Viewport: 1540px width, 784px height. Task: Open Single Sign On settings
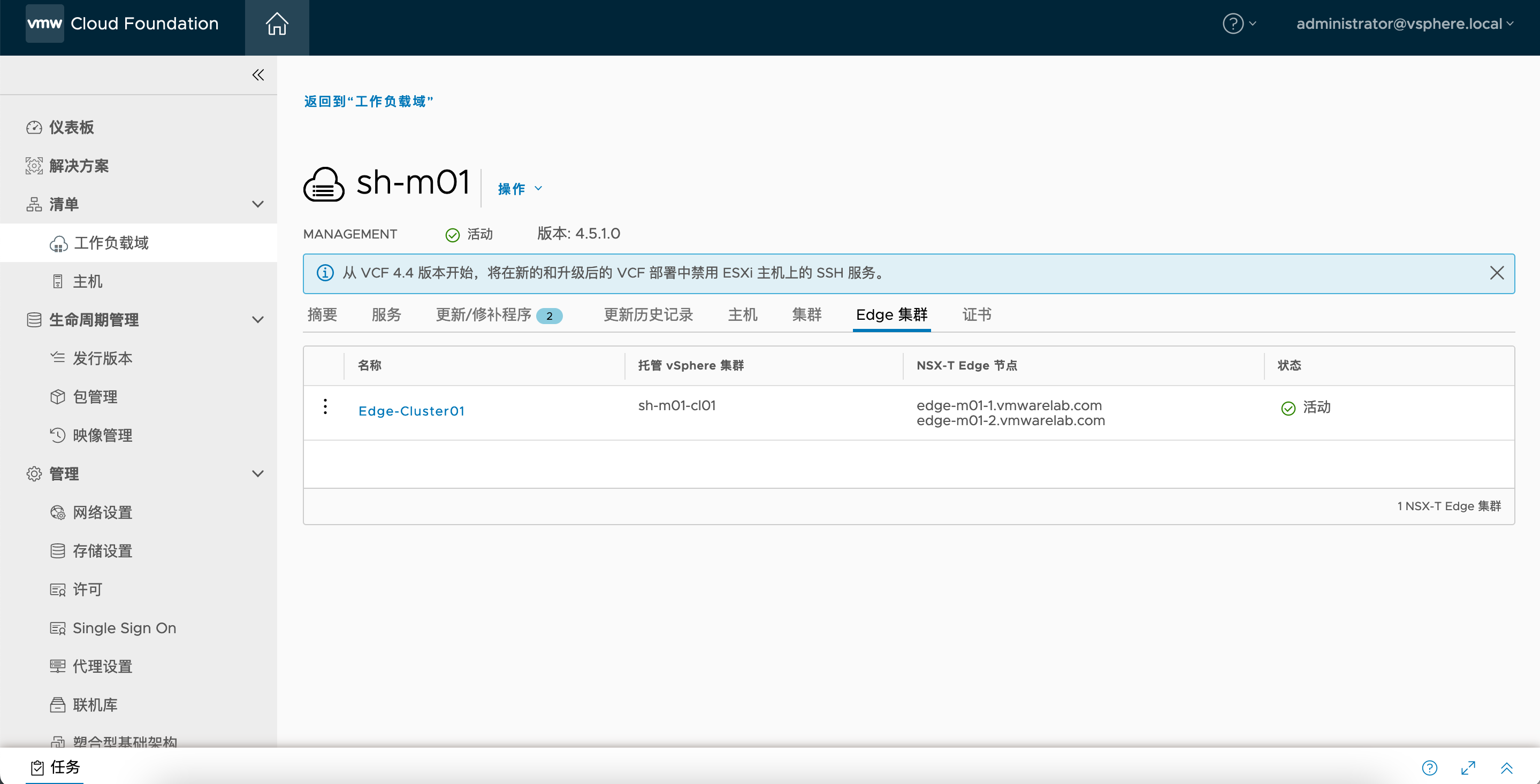tap(124, 628)
